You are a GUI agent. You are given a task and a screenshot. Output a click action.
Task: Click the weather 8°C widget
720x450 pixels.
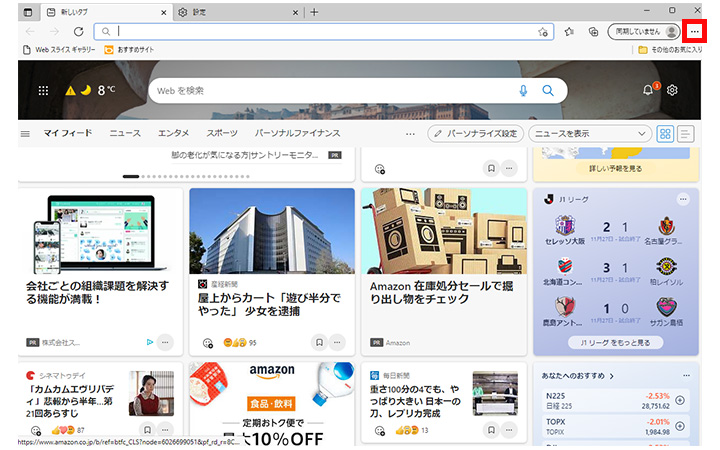[x=90, y=90]
